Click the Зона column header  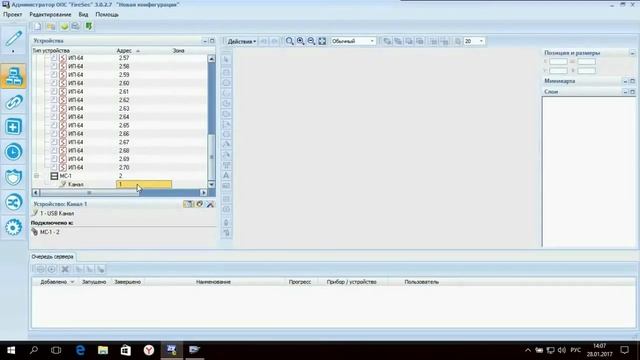[x=178, y=51]
